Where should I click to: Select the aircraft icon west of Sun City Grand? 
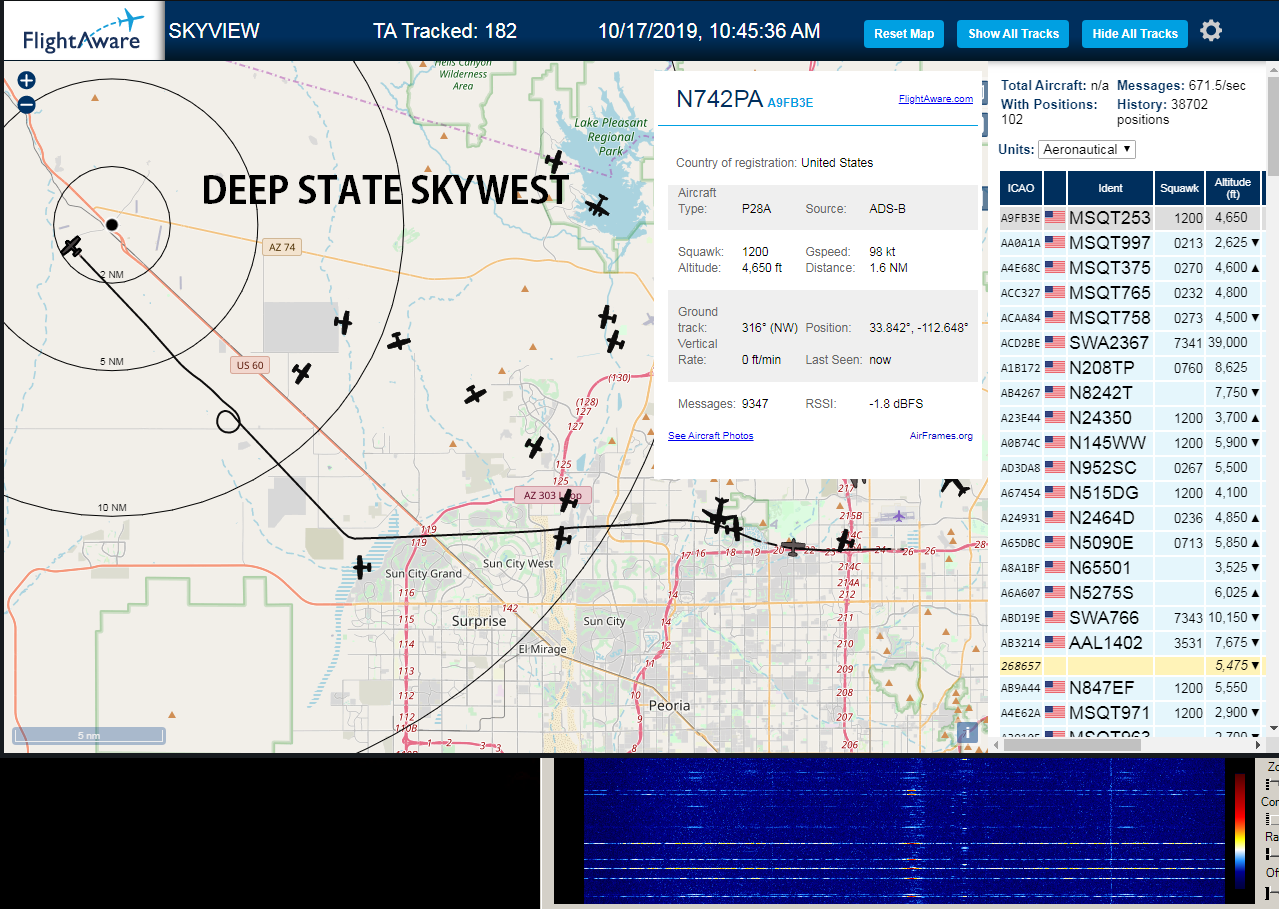[x=362, y=567]
